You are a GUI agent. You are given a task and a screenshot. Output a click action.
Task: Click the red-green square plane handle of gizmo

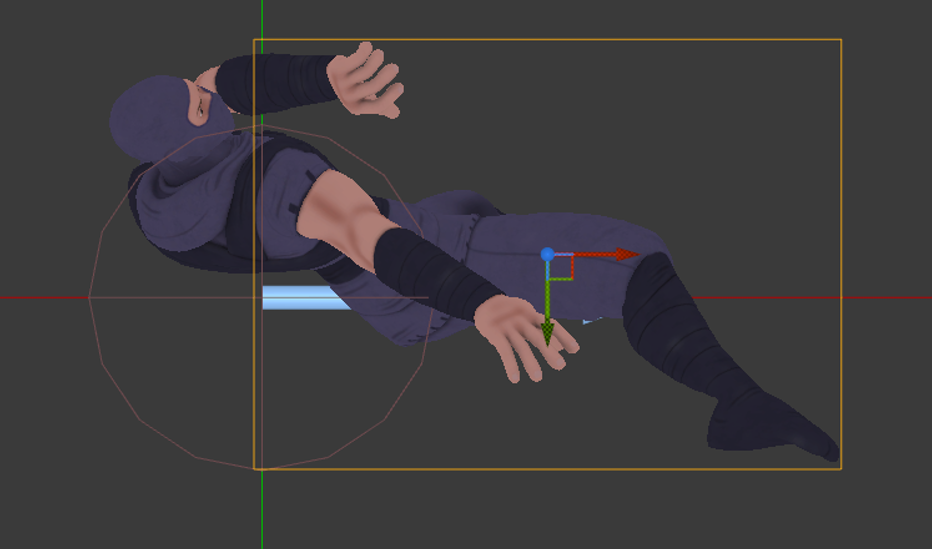coord(561,267)
